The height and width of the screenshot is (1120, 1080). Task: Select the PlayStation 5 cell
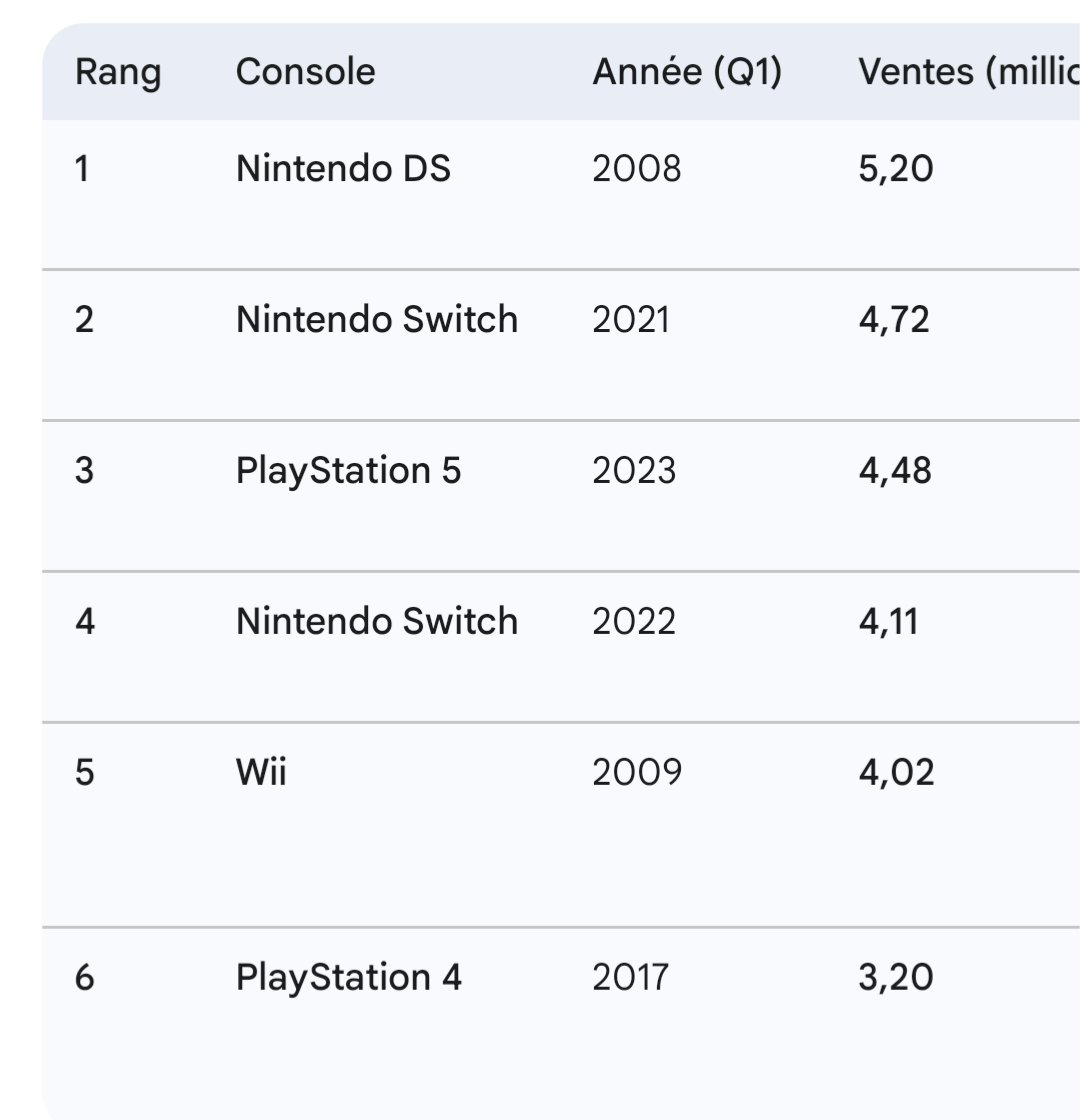[x=348, y=470]
